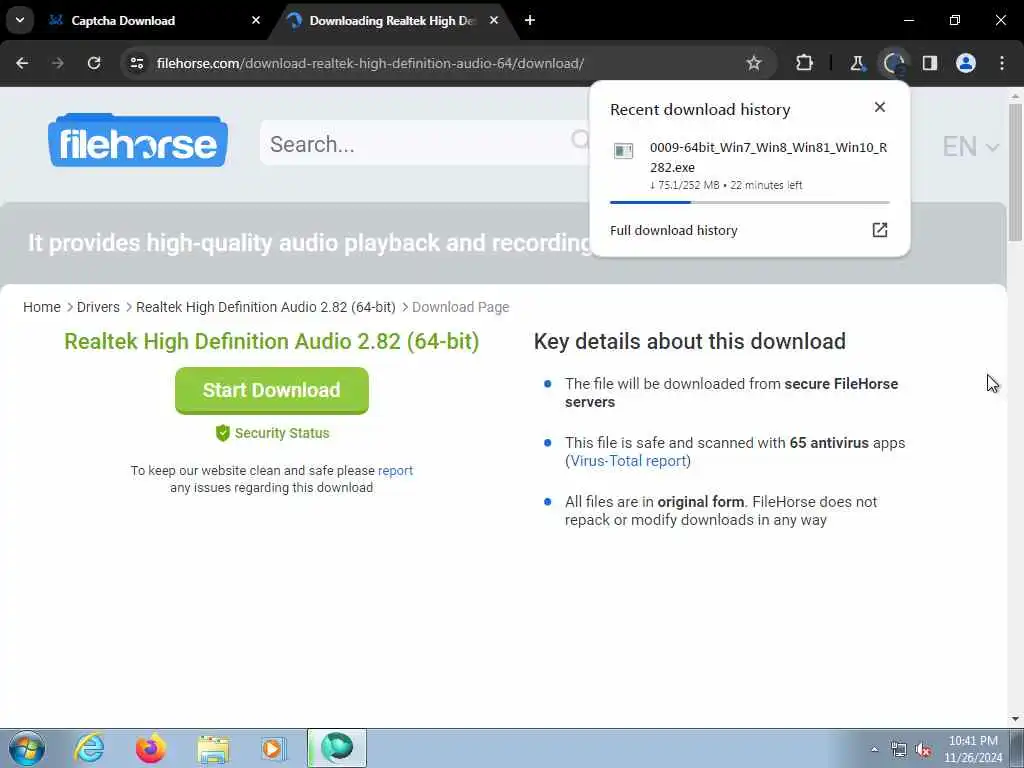Restore down the browser window

pos(955,20)
